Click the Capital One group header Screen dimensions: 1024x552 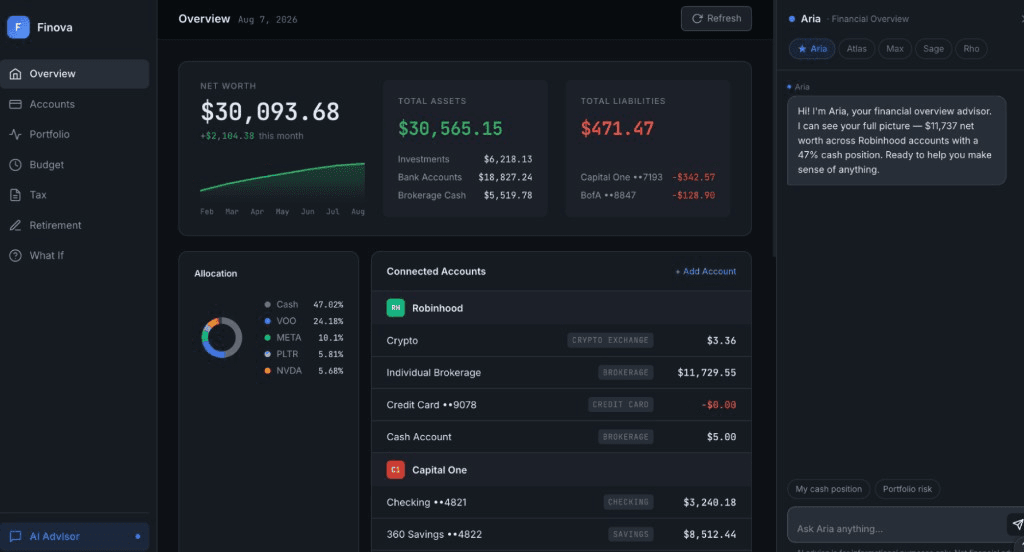click(x=561, y=470)
